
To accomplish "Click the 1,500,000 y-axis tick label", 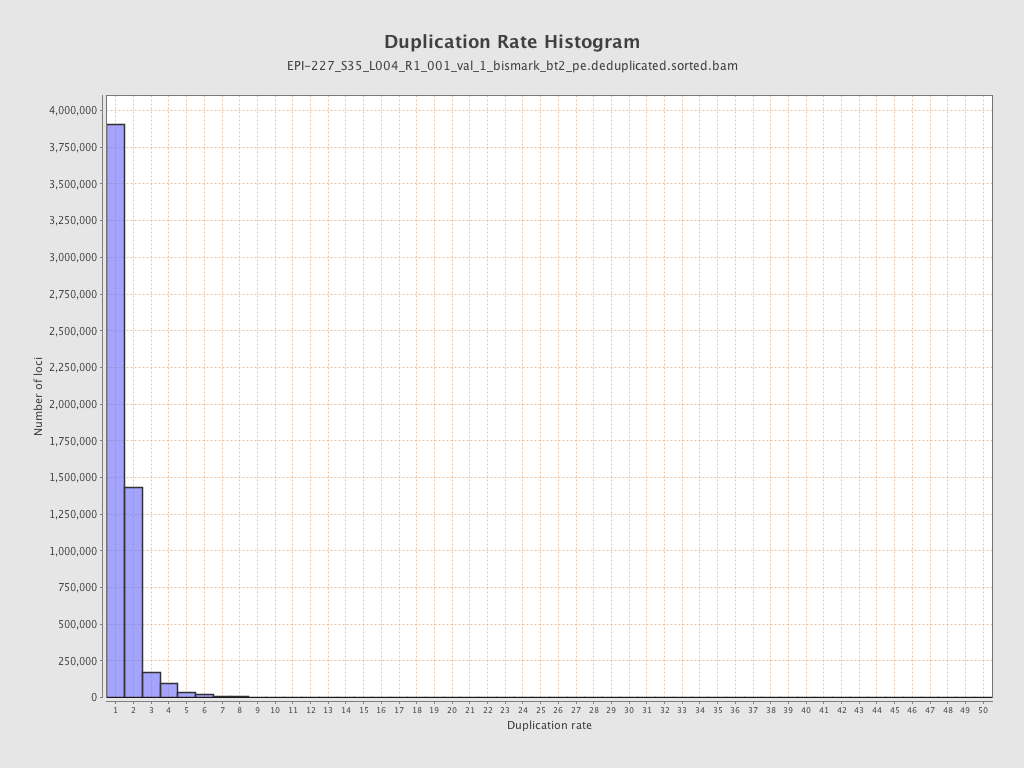I will (73, 477).
